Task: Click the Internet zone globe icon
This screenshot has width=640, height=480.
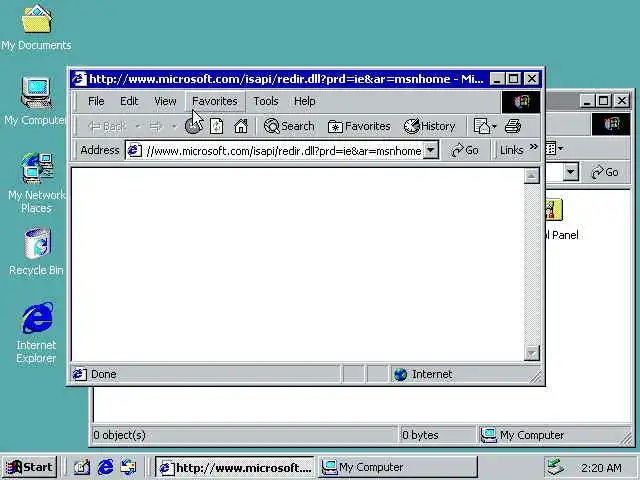Action: point(400,374)
